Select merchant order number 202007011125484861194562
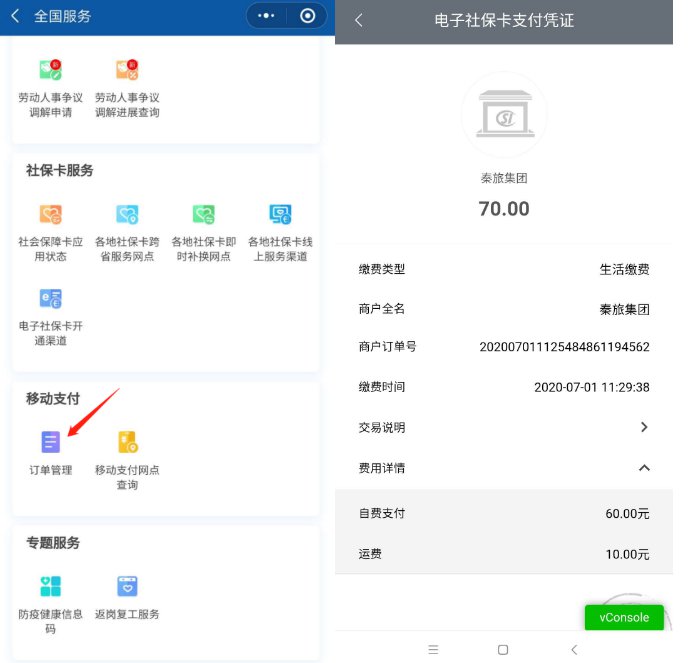The height and width of the screenshot is (663, 690). [564, 347]
